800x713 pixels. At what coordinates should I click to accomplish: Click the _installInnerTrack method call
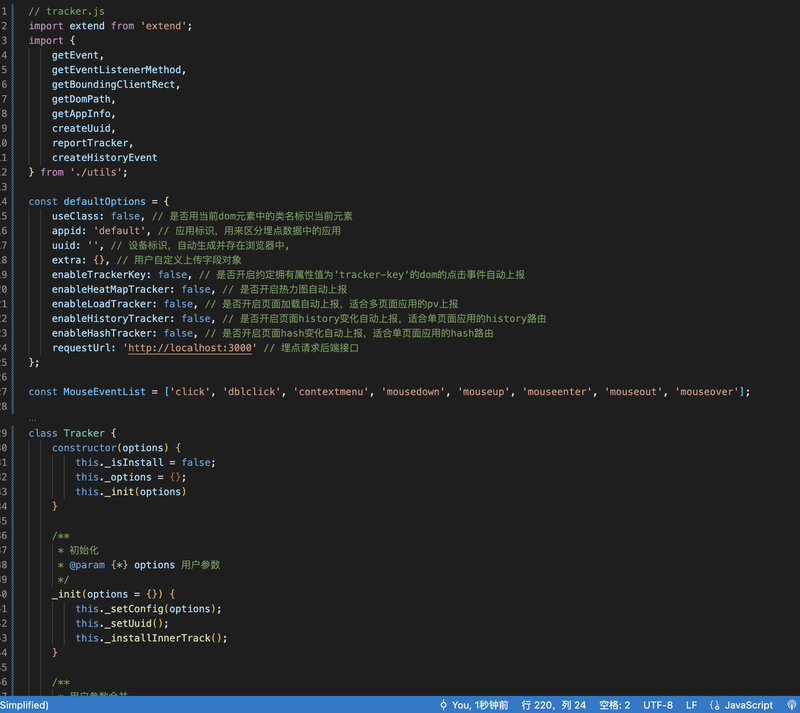tap(158, 638)
